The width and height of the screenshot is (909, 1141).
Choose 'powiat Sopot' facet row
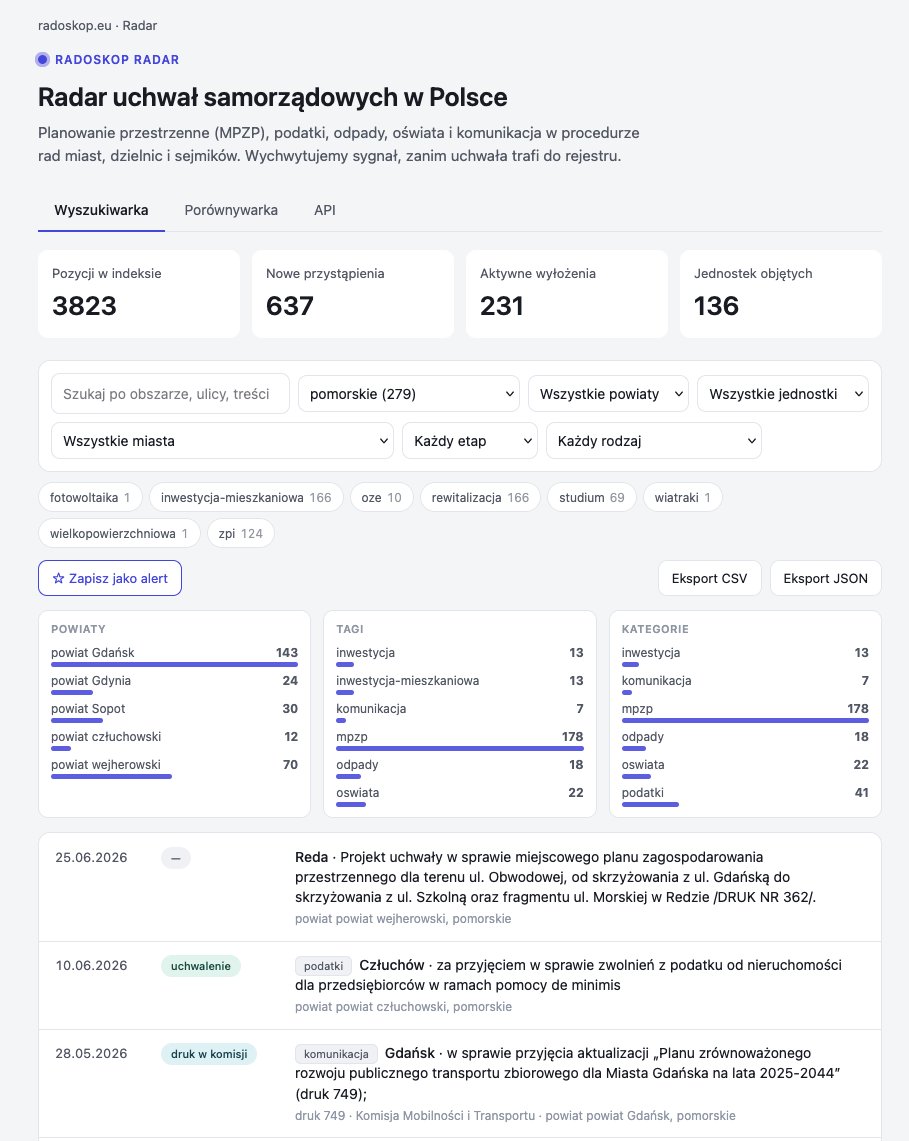pos(175,712)
